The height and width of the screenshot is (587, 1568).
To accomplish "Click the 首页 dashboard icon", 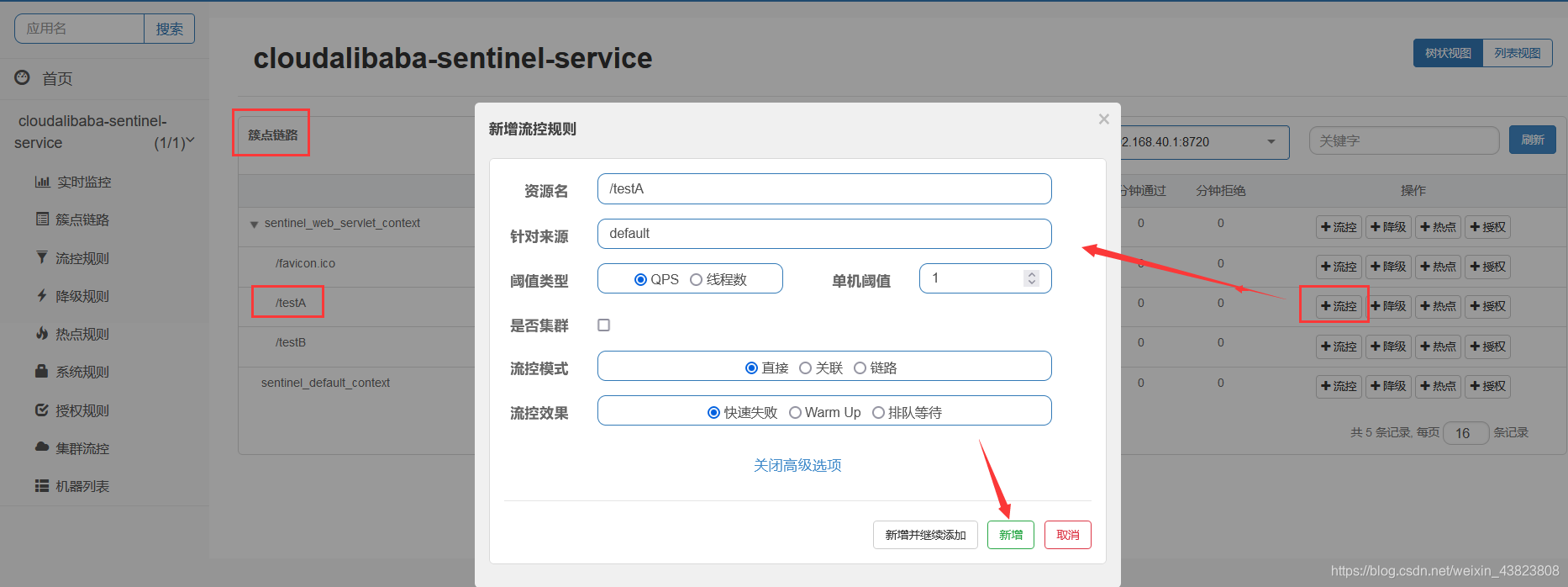I will (x=23, y=77).
